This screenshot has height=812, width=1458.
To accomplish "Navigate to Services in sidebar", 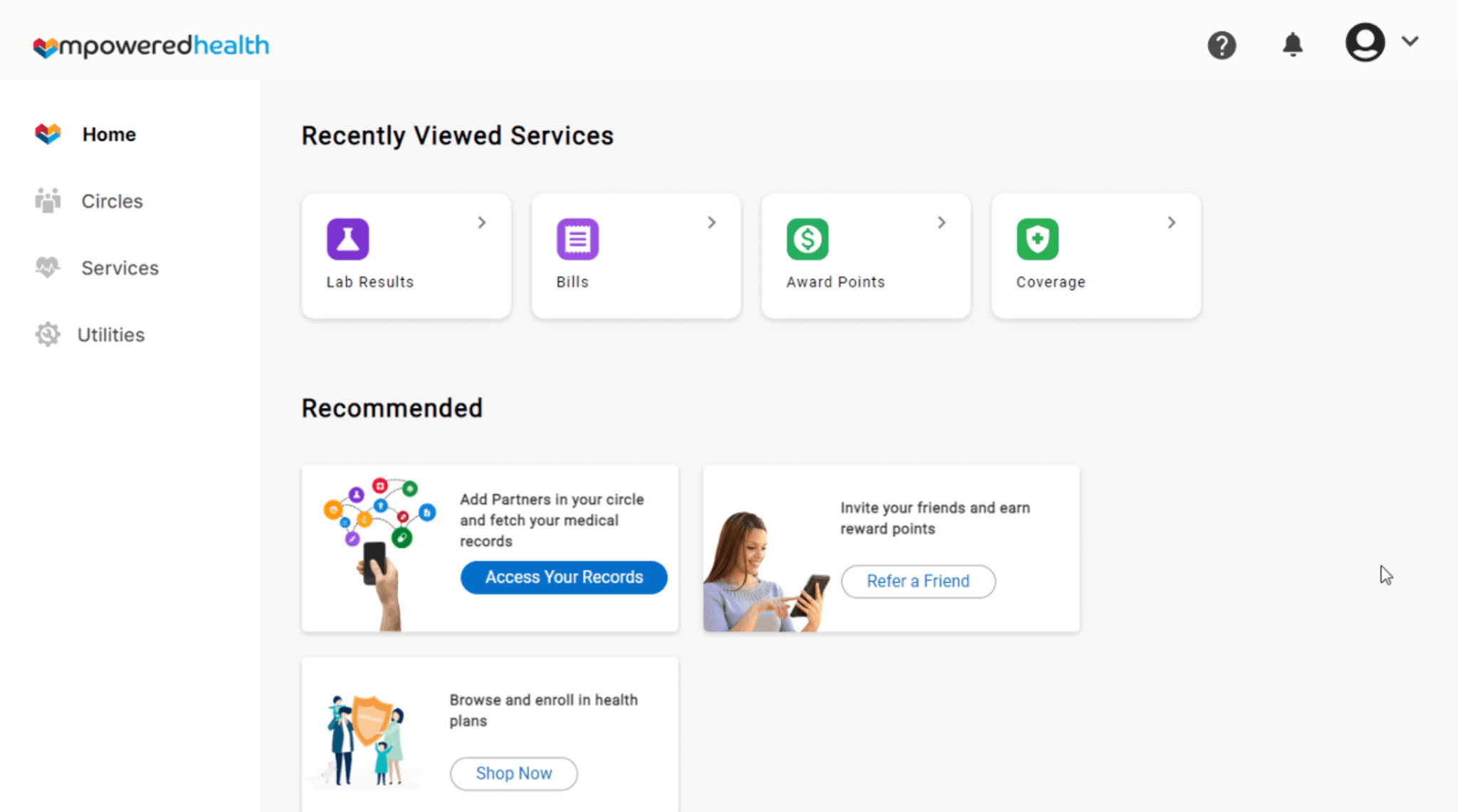I will pyautogui.click(x=120, y=268).
